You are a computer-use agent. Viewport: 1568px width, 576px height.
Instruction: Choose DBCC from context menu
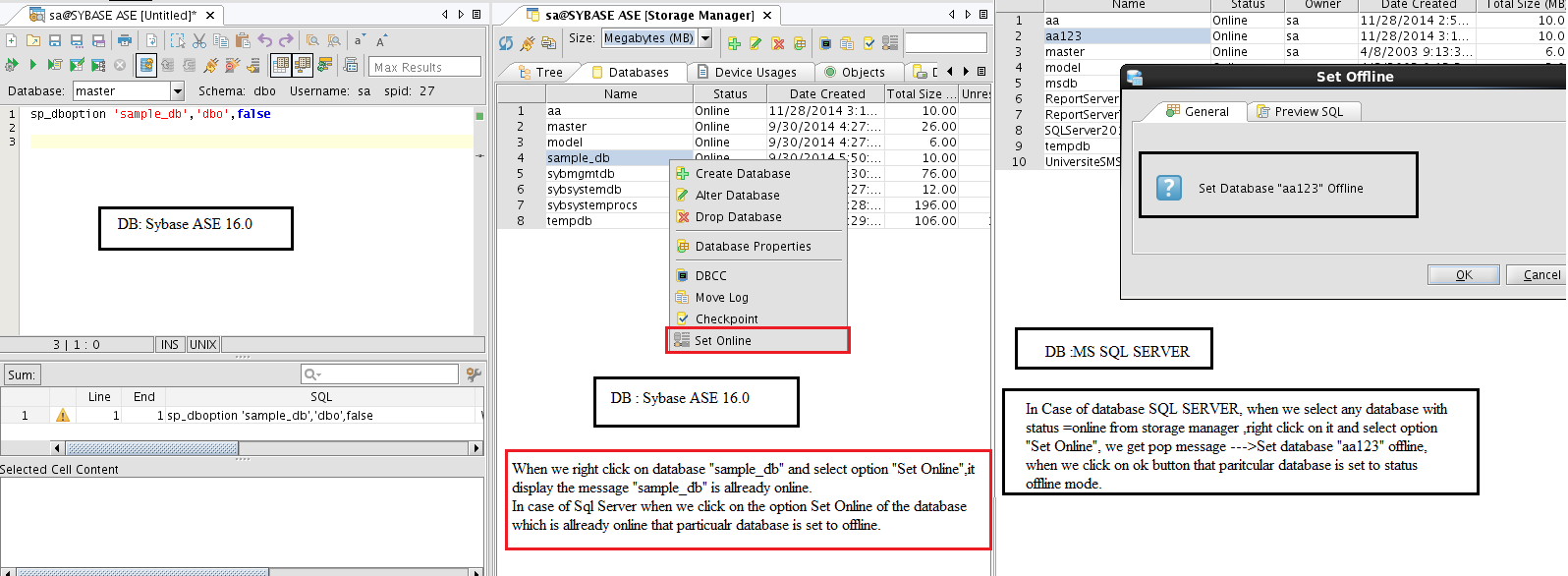click(757, 276)
